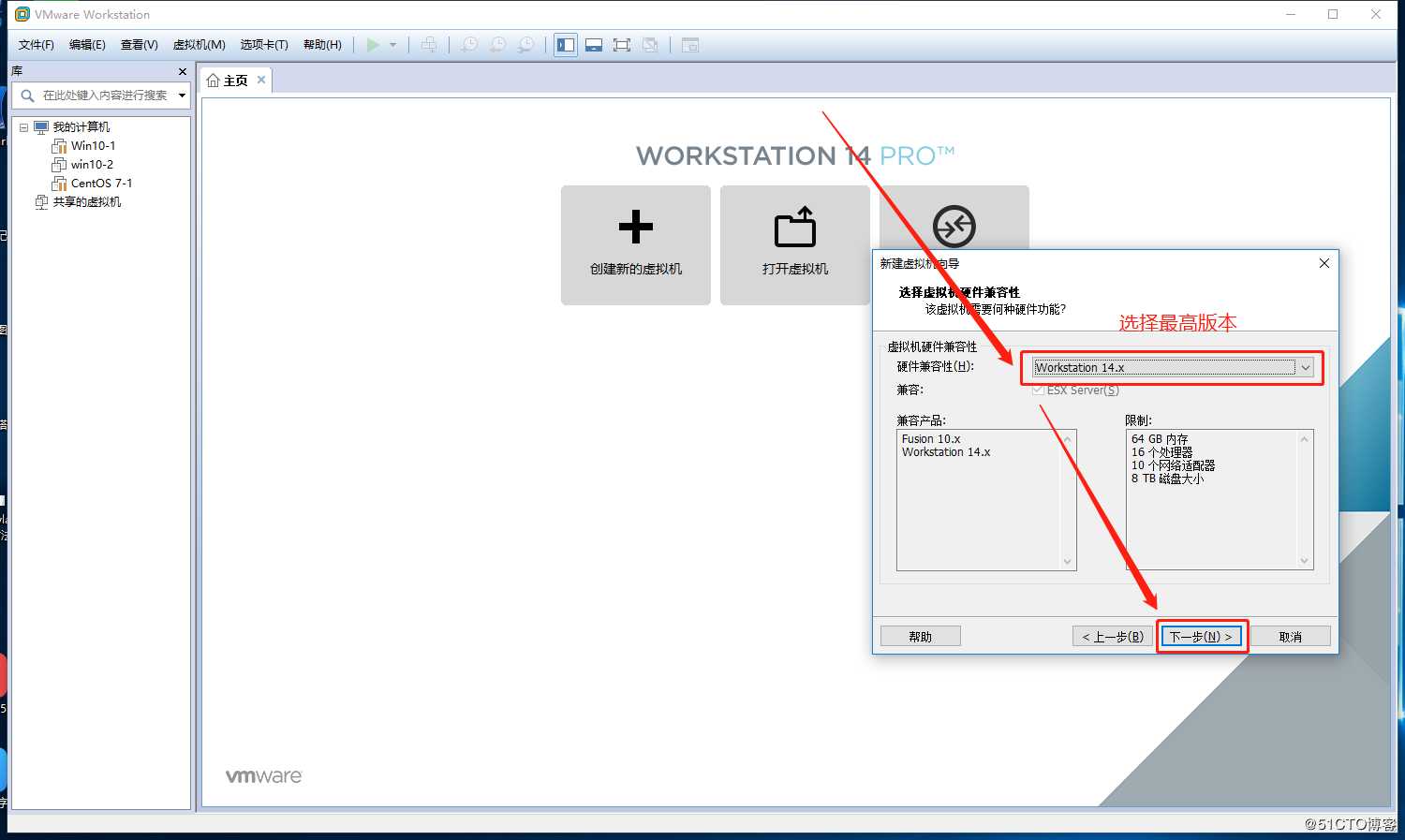This screenshot has width=1405, height=840.
Task: Open the 虚拟机(M) menu
Action: 200,45
